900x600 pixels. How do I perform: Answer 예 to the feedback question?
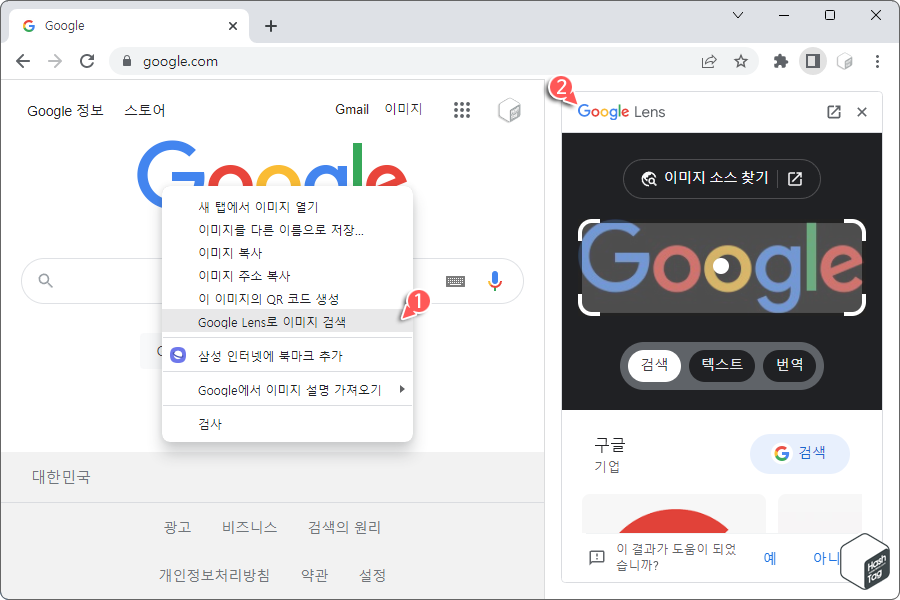[770, 558]
